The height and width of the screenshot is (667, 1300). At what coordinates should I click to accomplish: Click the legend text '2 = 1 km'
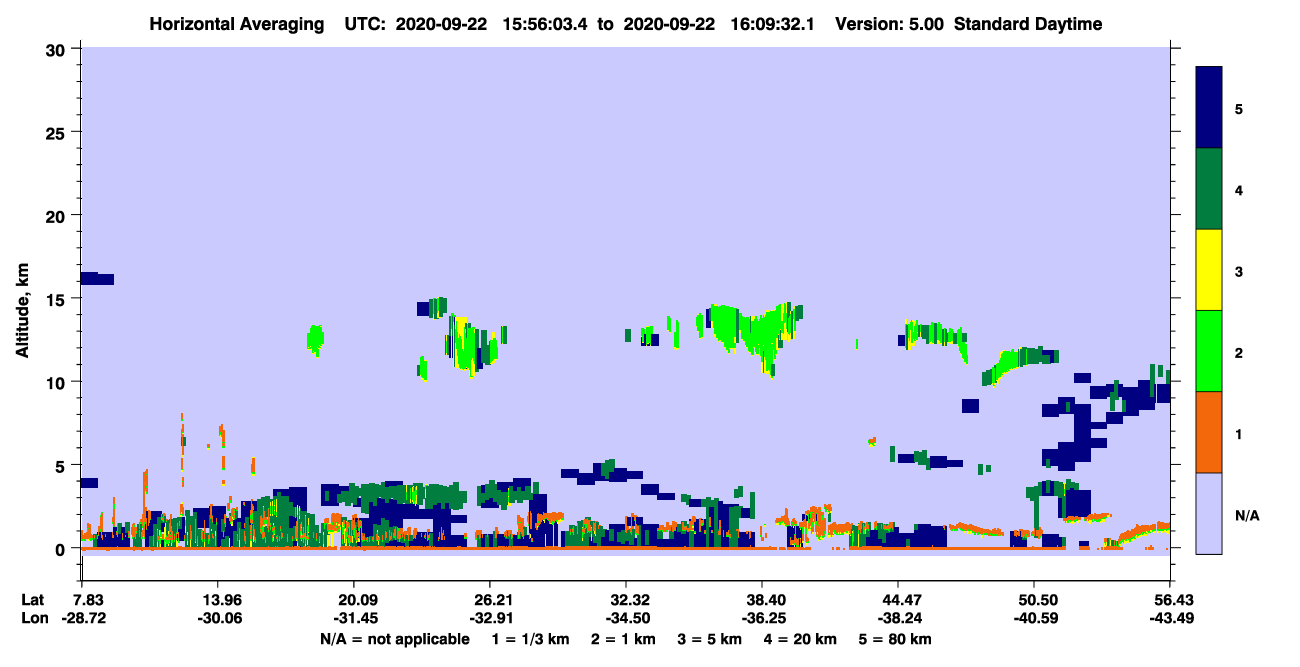623,639
